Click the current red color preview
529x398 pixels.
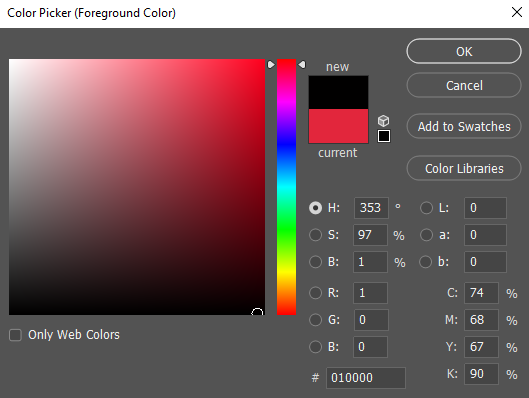point(338,126)
